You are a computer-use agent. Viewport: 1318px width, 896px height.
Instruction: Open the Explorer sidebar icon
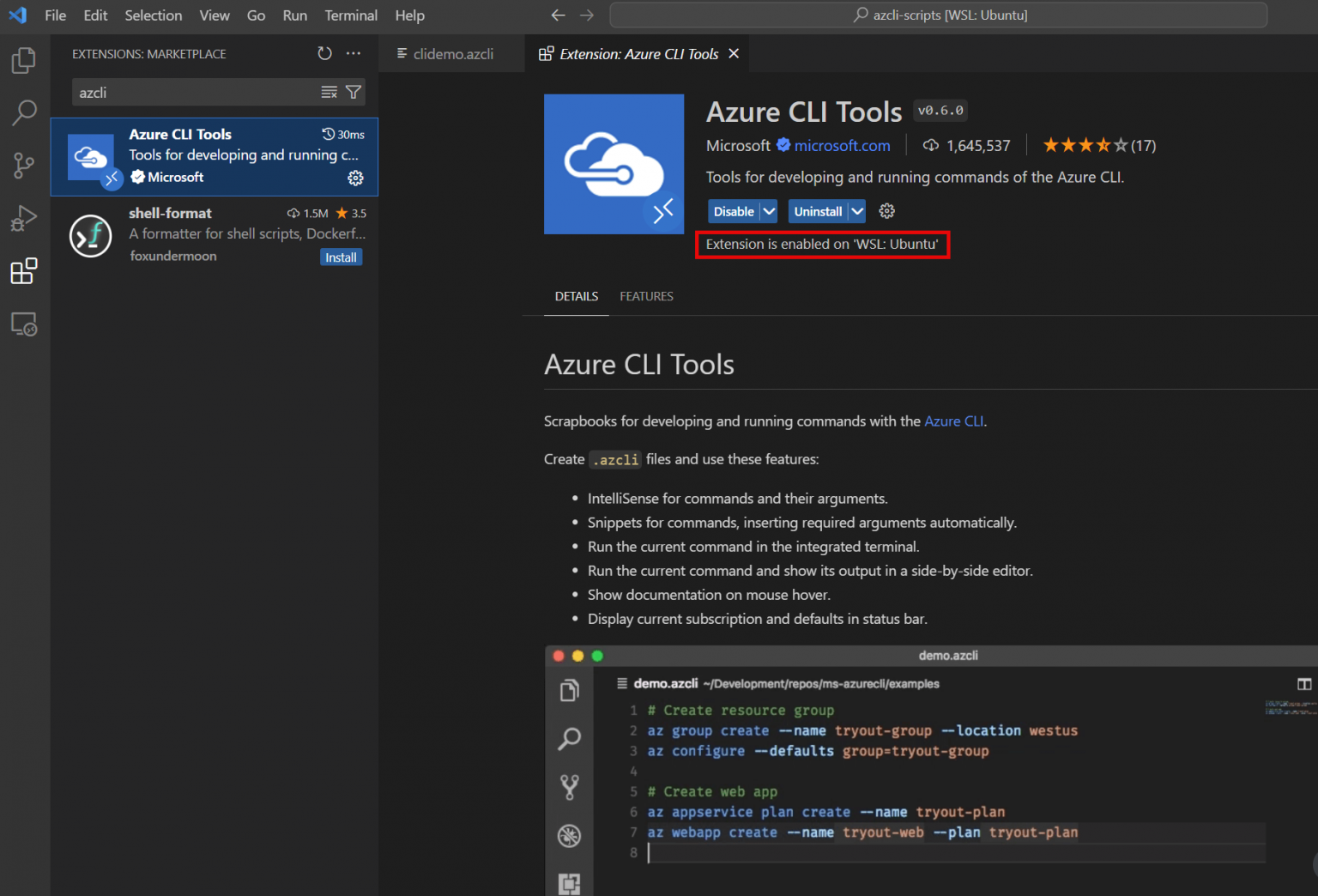[24, 60]
